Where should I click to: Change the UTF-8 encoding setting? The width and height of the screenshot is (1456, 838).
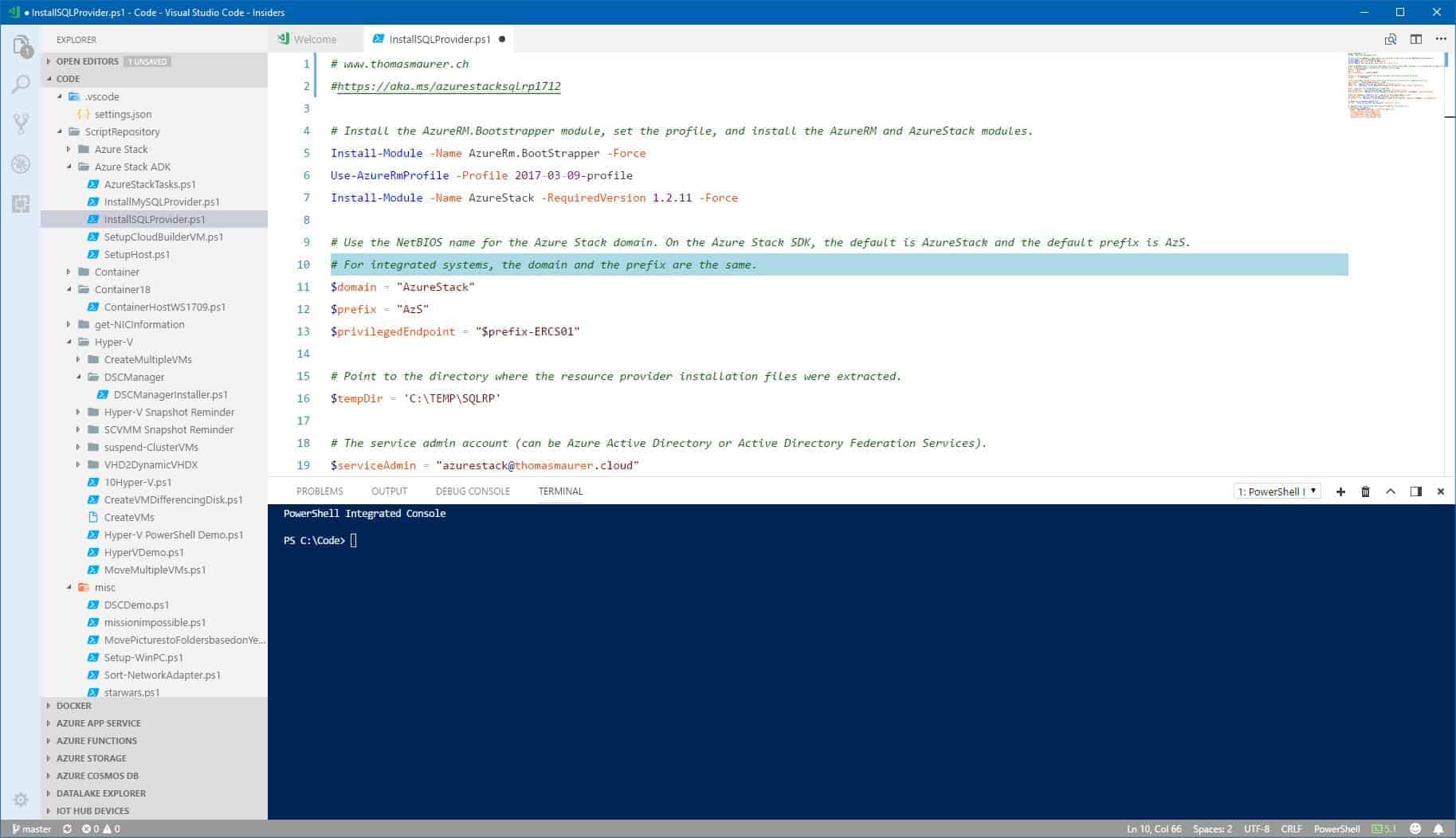1258,828
